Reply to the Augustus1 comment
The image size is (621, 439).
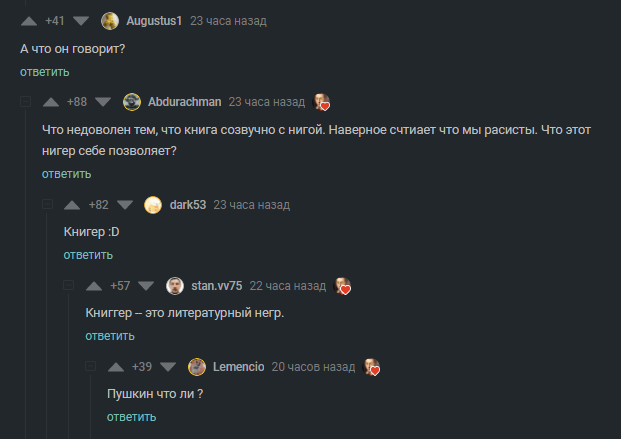tap(44, 72)
